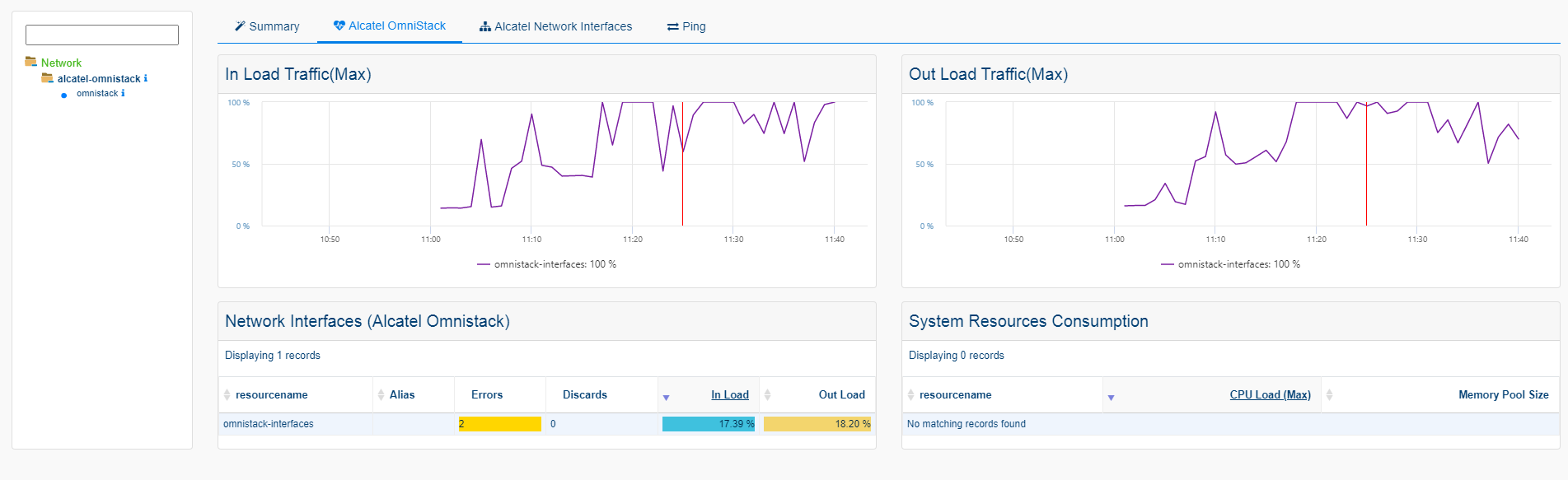
Task: Click the info icon beside alcatel-omnistack
Action: click(146, 79)
